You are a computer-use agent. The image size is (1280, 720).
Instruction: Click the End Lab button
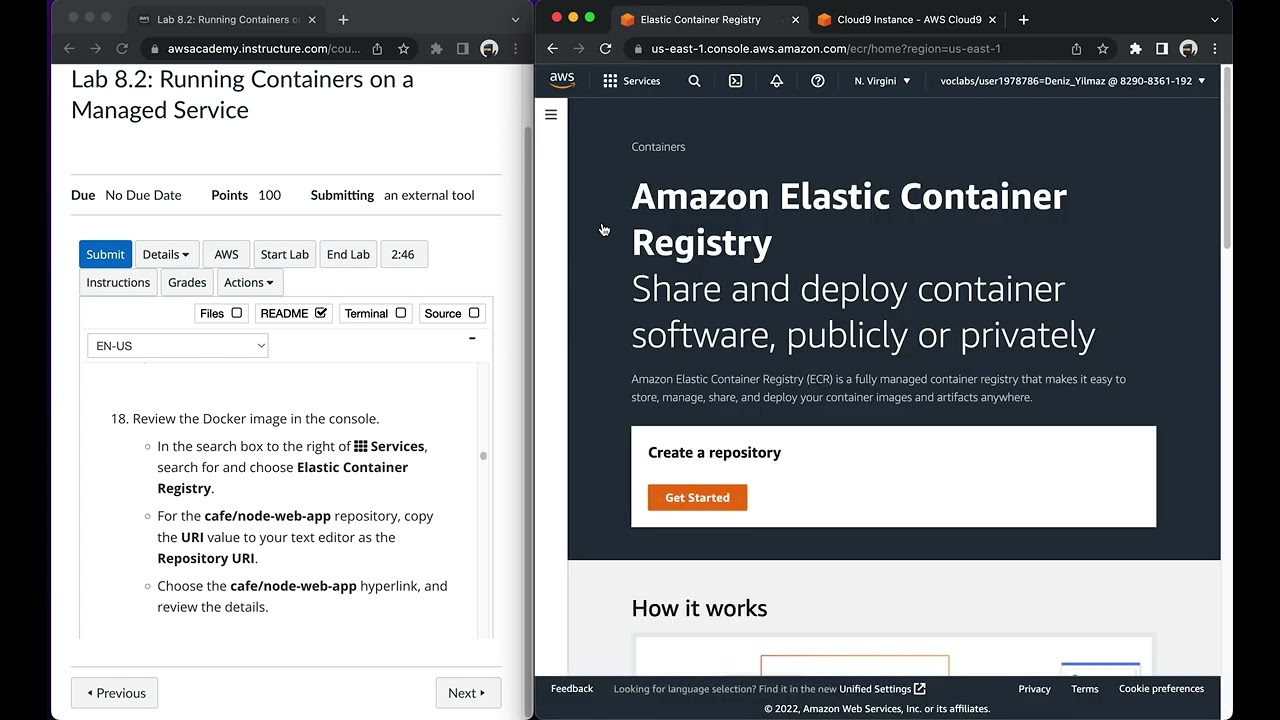[348, 254]
